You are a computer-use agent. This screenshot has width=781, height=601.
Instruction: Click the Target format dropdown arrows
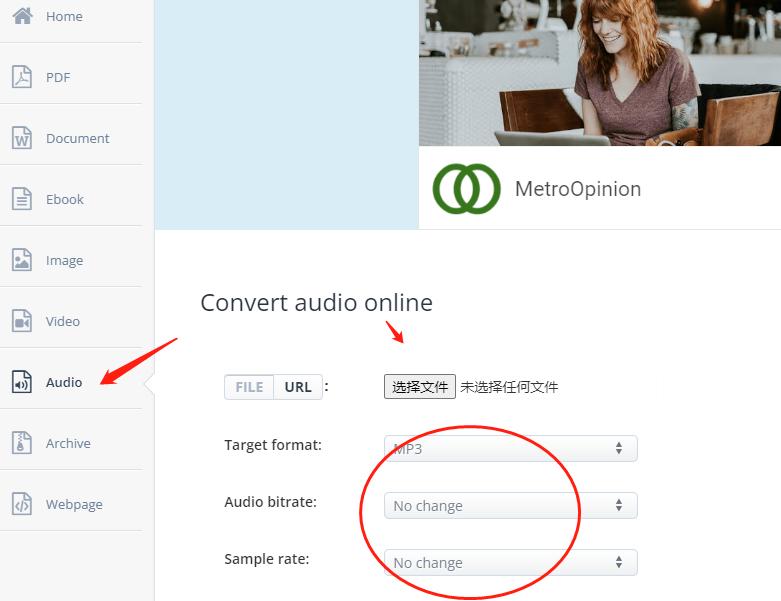point(619,448)
